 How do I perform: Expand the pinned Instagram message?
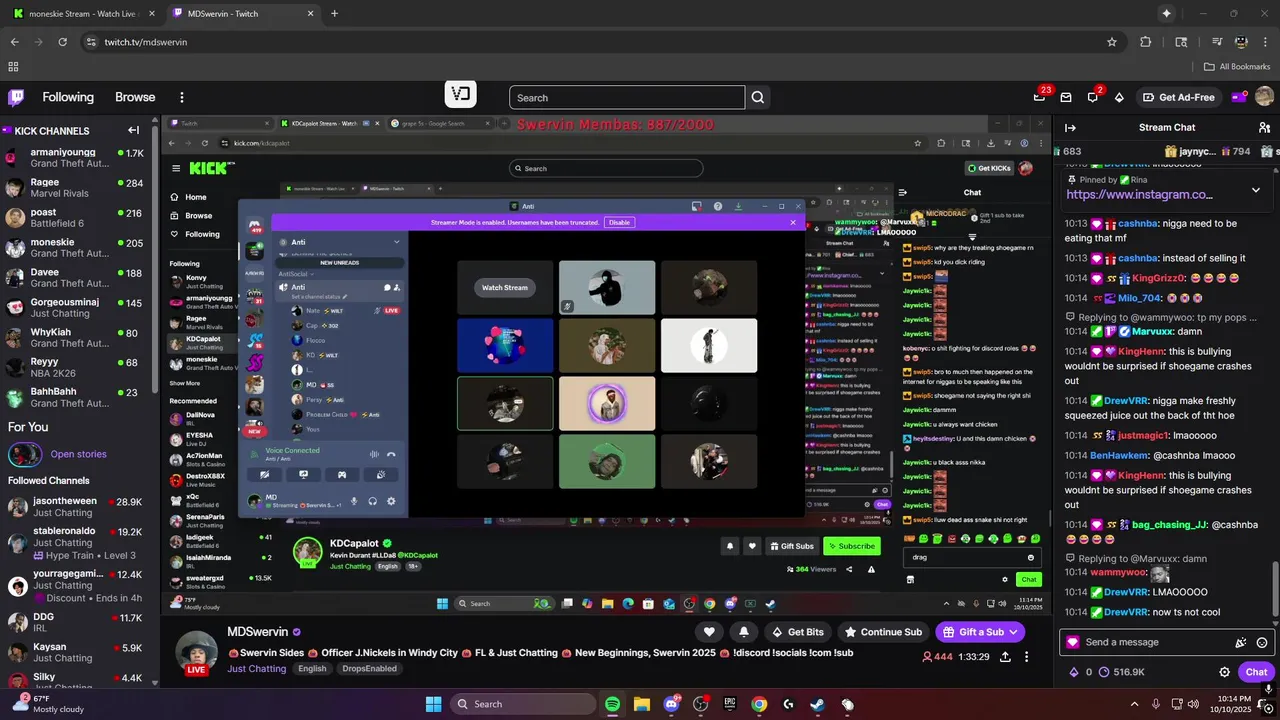tap(1256, 190)
